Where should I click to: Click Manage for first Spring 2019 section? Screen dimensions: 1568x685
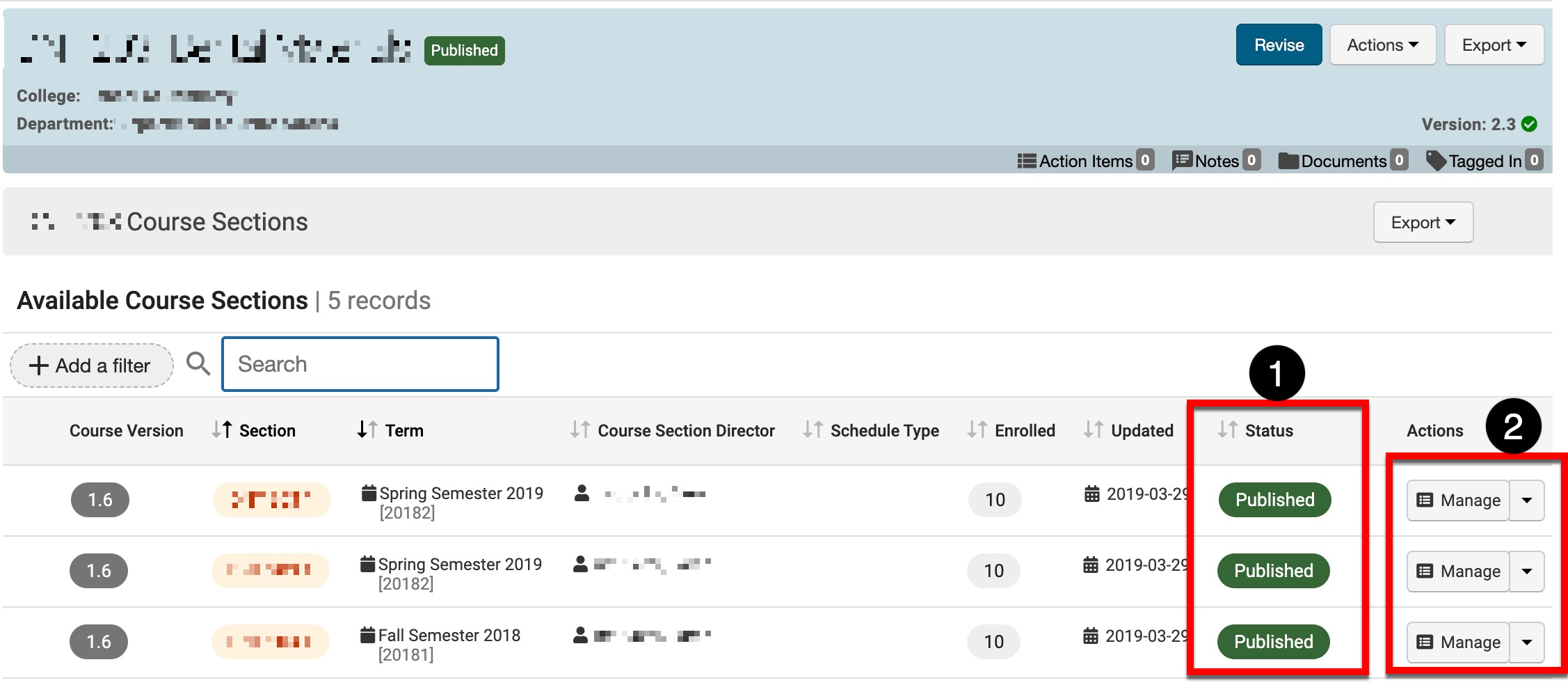click(x=1458, y=501)
